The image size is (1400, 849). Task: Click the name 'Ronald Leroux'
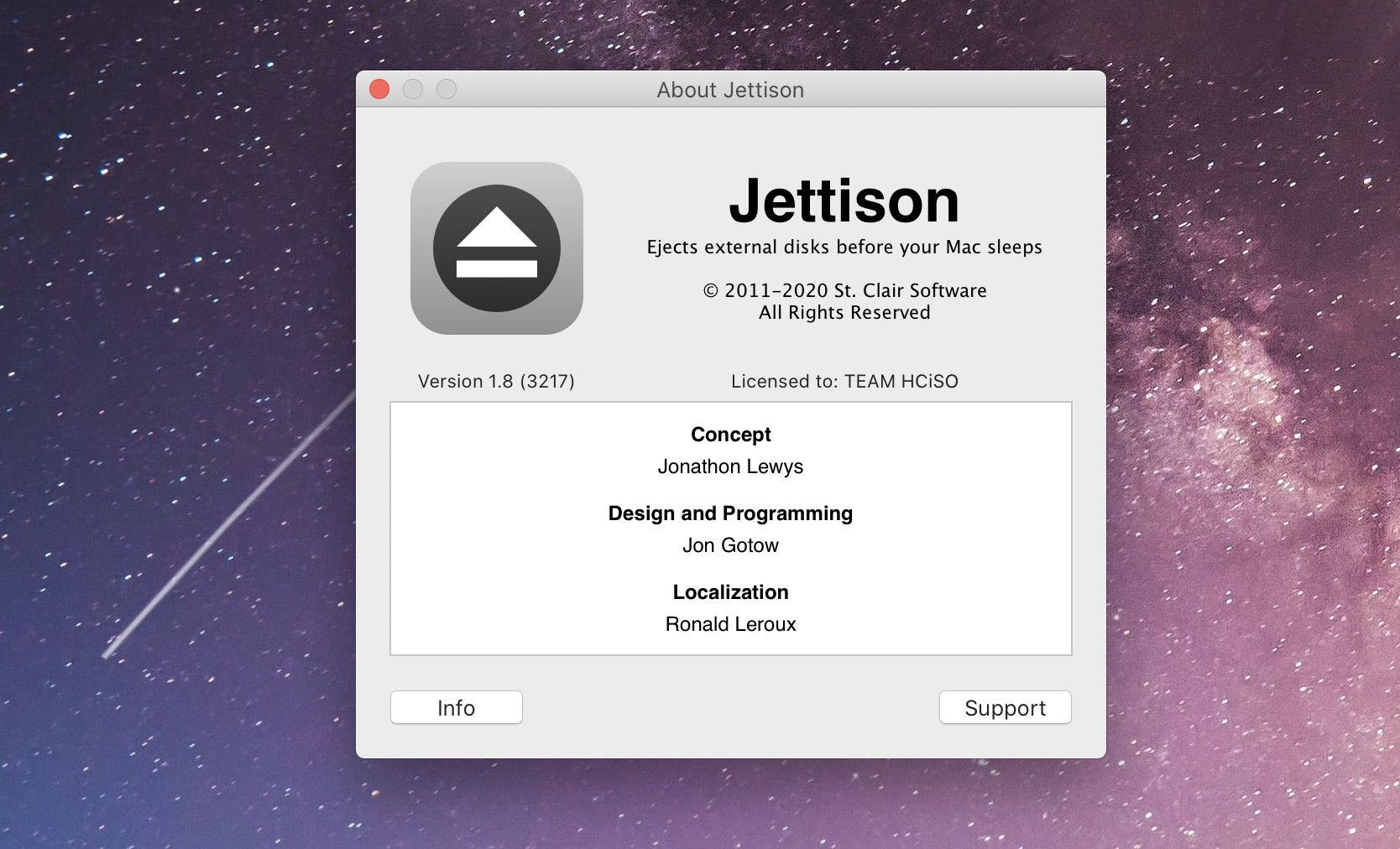coord(731,624)
